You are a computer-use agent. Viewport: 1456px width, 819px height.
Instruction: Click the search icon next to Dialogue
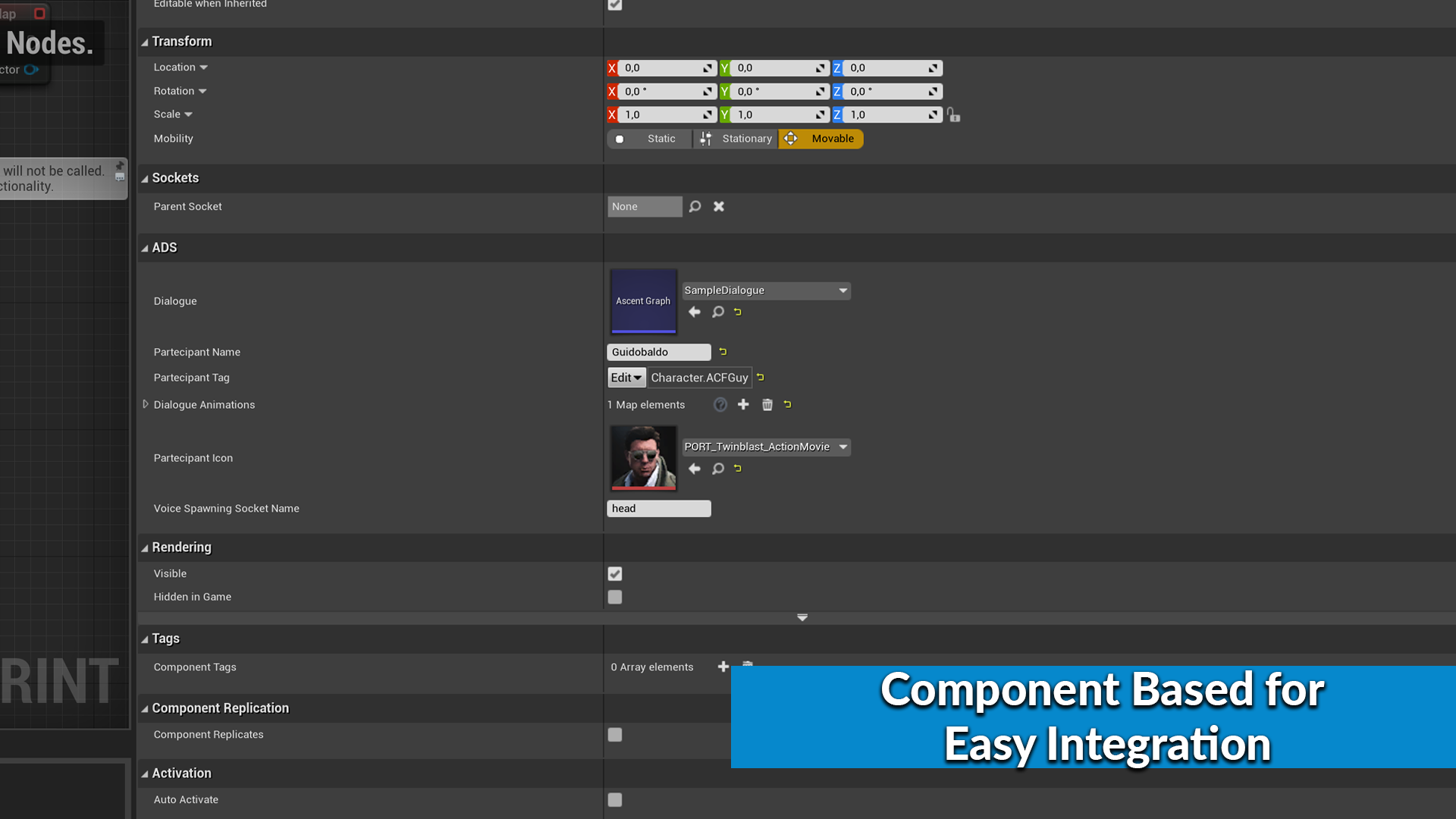coord(717,311)
